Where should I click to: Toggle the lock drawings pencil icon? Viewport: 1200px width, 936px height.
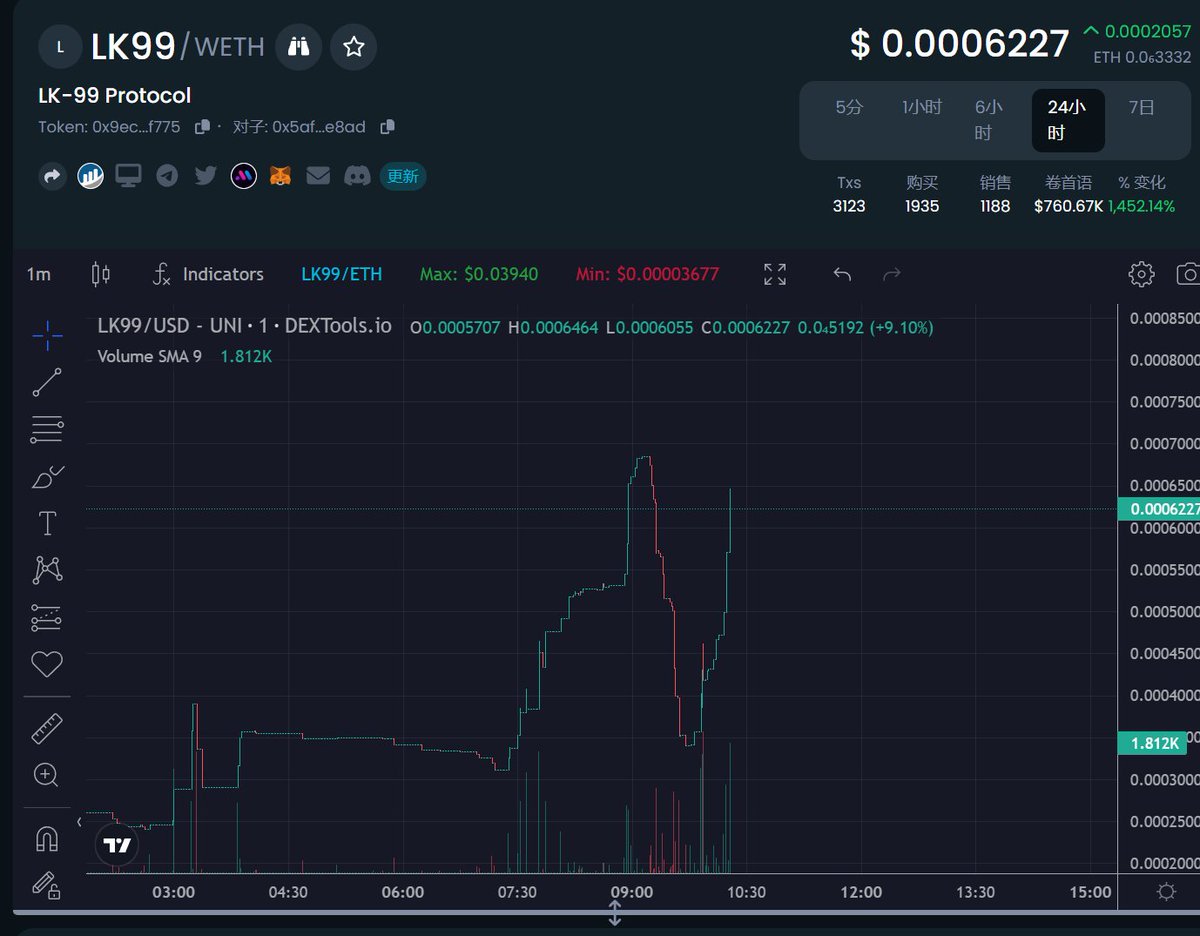tap(47, 885)
